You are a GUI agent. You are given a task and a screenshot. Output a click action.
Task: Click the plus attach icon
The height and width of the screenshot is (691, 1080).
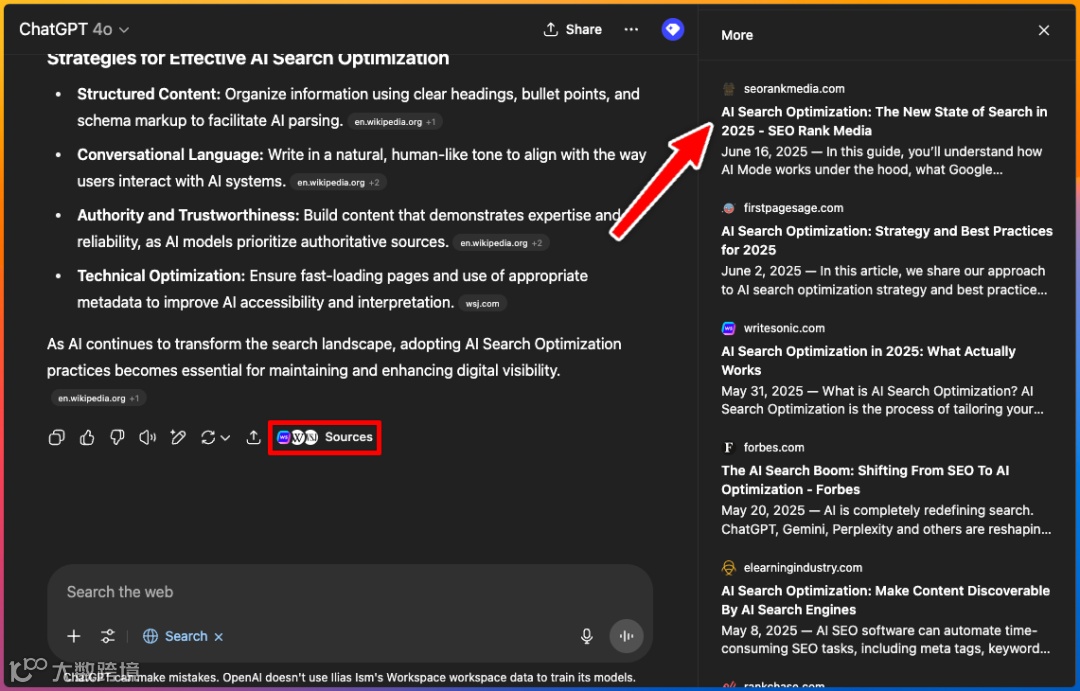pos(74,636)
